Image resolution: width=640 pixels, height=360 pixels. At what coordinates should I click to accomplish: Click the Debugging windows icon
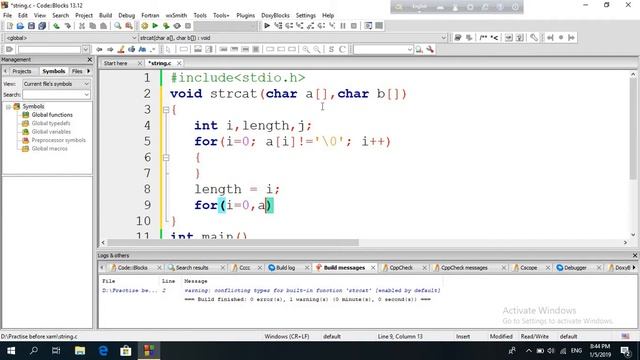pos(368,26)
